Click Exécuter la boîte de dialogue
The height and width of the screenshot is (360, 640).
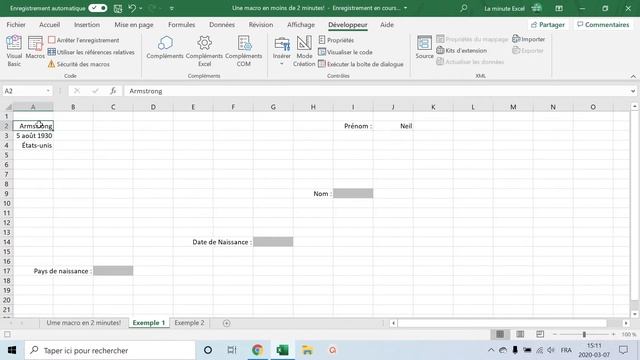[361, 64]
